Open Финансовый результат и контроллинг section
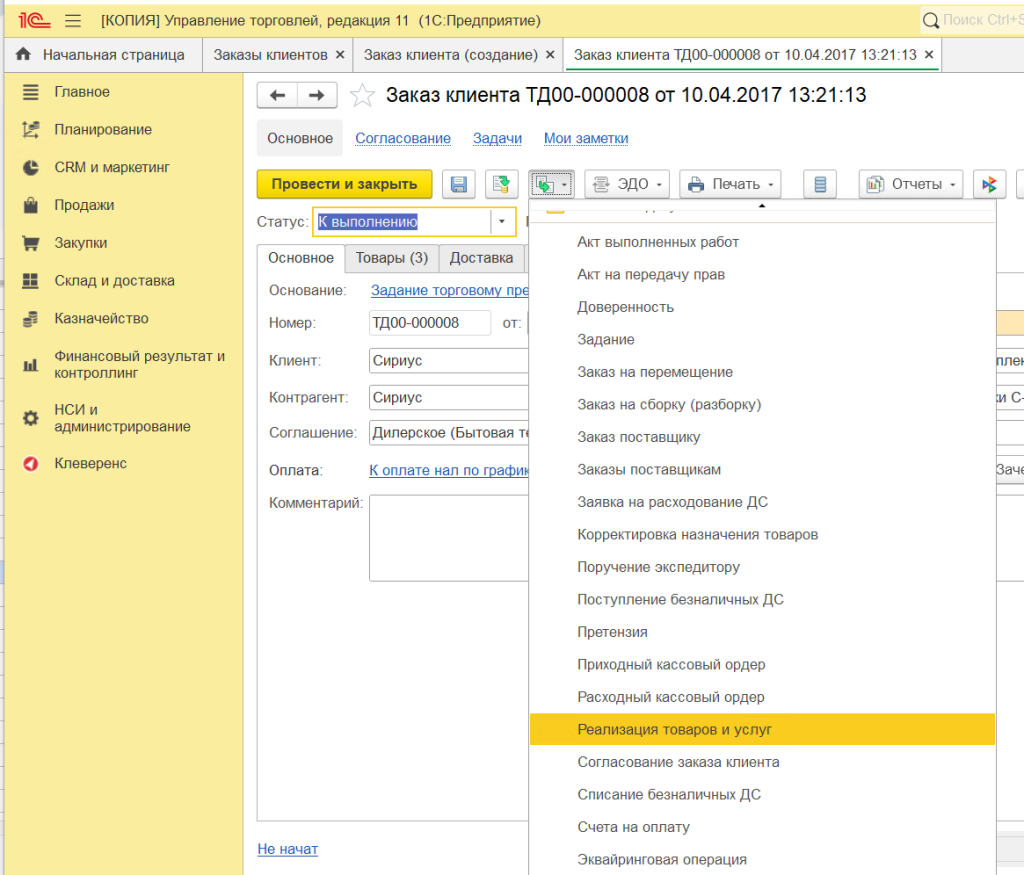Viewport: 1024px width, 875px height. point(139,364)
